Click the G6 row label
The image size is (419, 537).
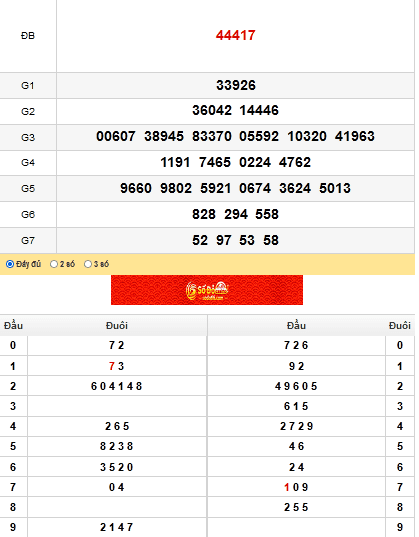click(28, 214)
